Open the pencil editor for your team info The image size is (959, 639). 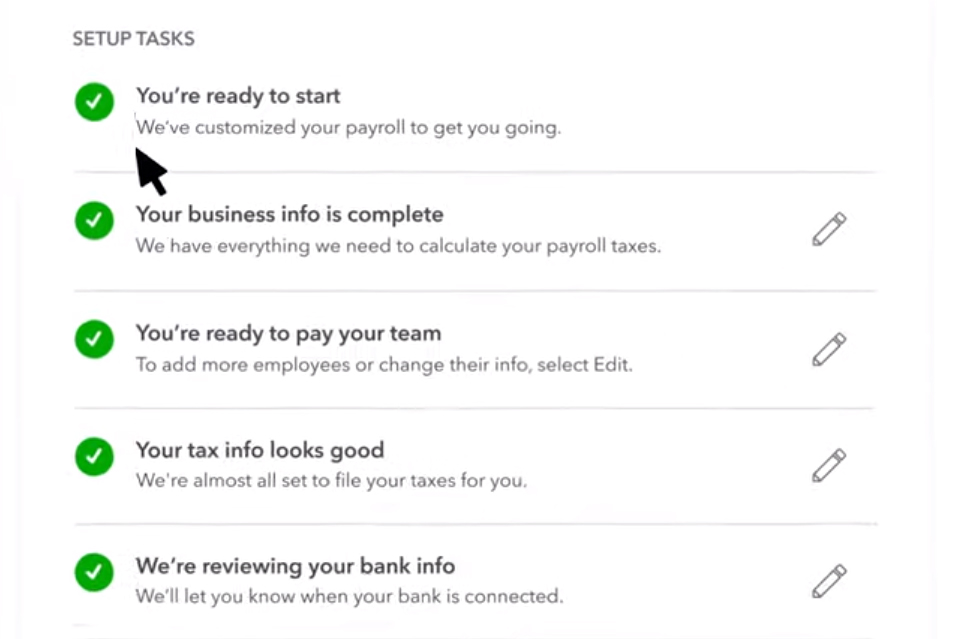[x=828, y=348]
